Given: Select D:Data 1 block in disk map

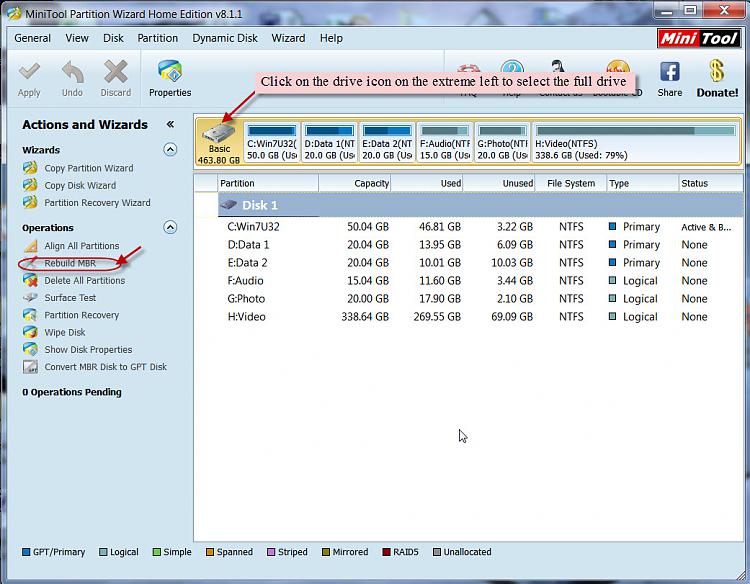Looking at the screenshot, I should (330, 143).
